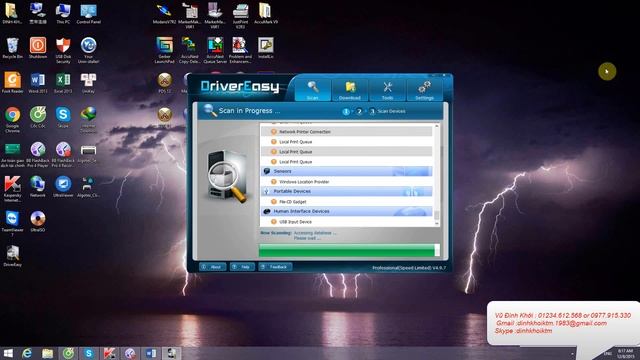Select the USB Input Device entry
Screen dimensions: 640x360
click(x=347, y=222)
